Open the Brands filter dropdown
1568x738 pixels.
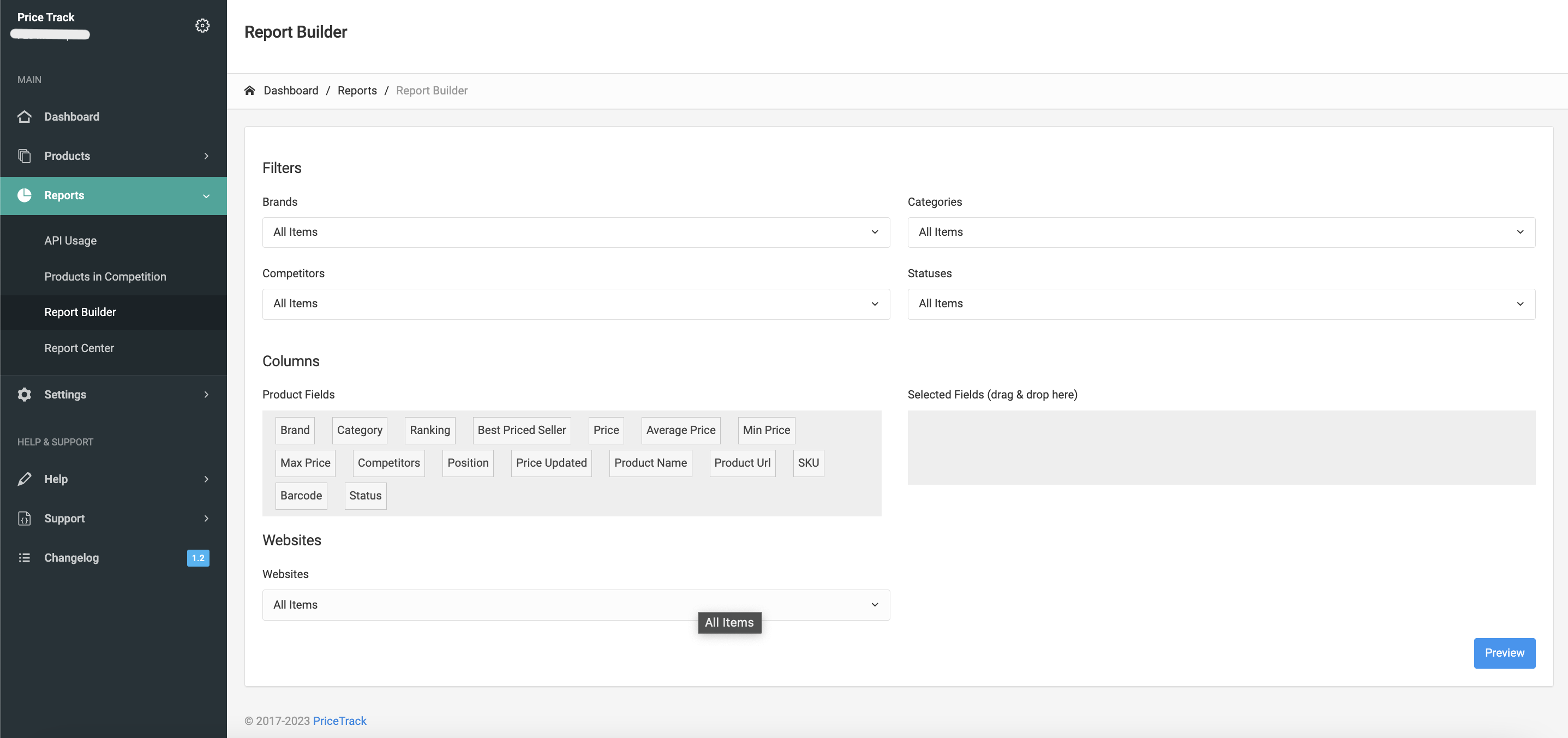pyautogui.click(x=575, y=233)
